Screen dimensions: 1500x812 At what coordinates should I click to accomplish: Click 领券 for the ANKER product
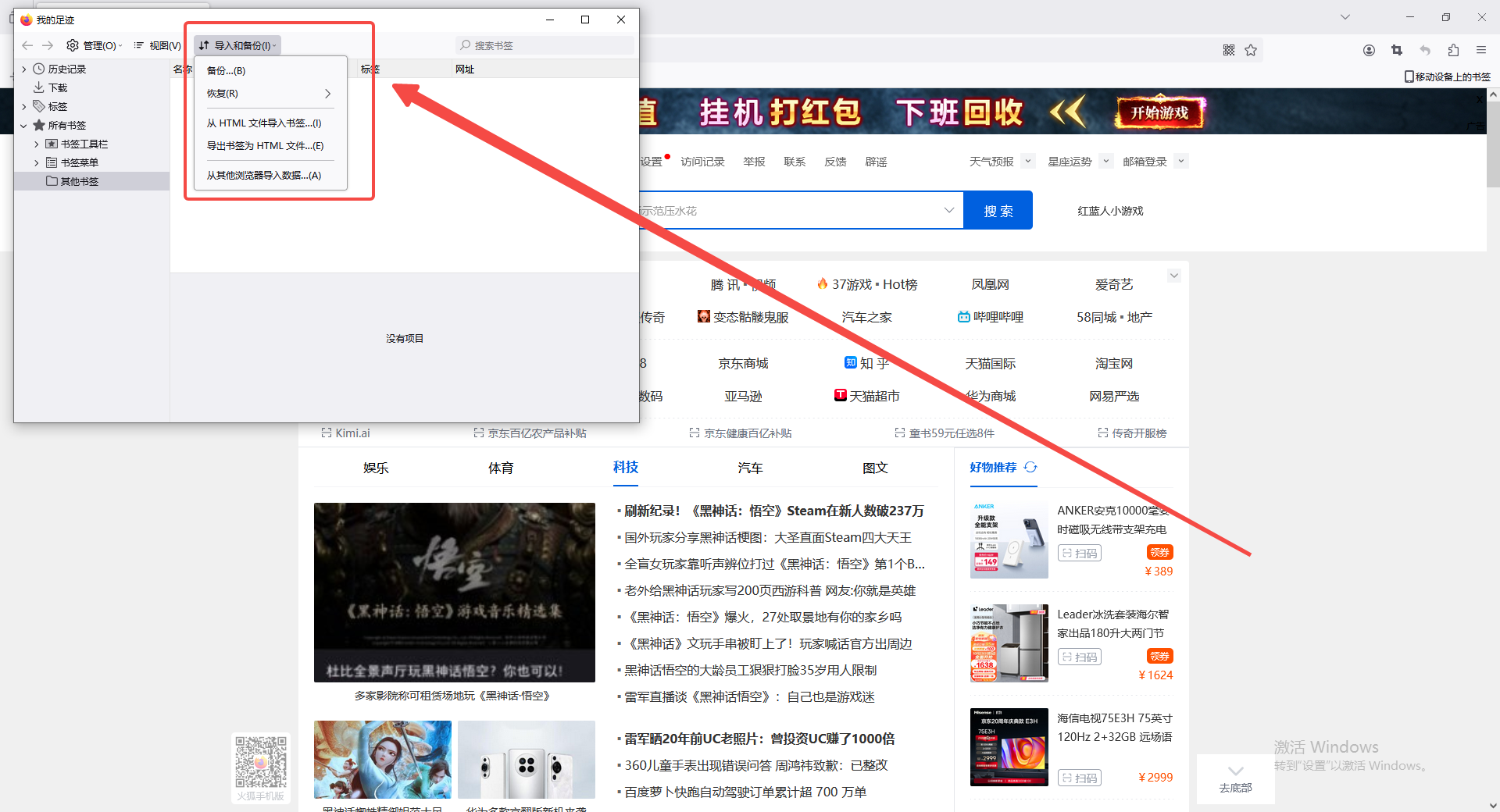click(x=1160, y=552)
